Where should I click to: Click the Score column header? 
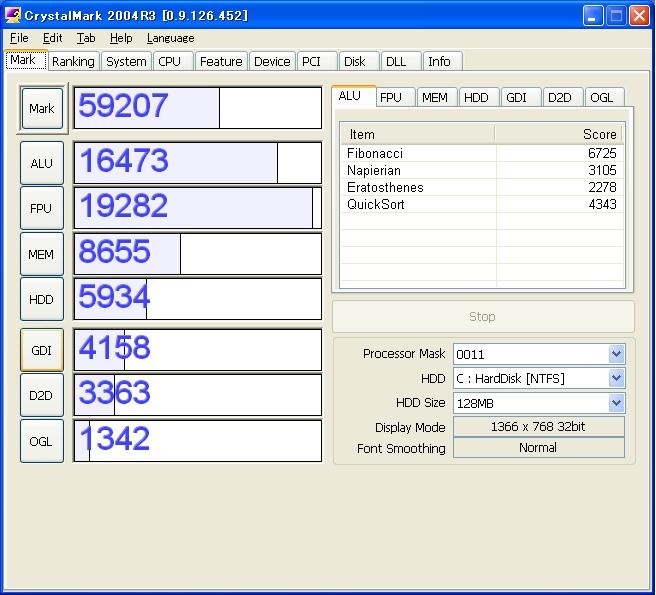coord(559,134)
